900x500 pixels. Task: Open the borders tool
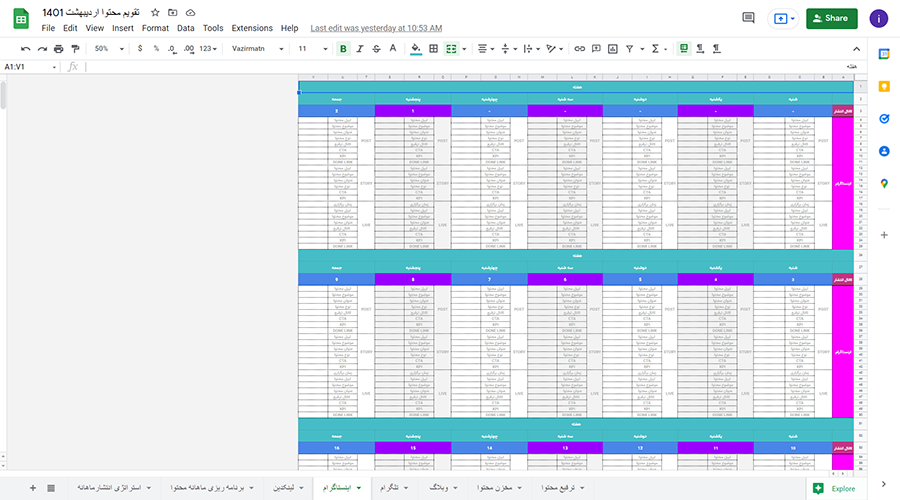(433, 48)
